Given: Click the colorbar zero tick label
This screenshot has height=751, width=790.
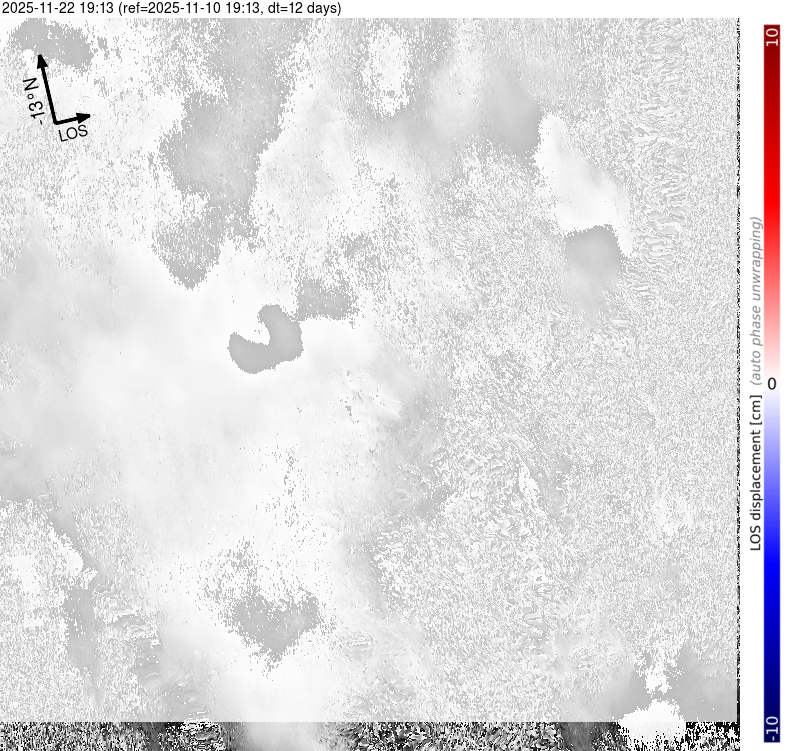Looking at the screenshot, I should pos(771,384).
